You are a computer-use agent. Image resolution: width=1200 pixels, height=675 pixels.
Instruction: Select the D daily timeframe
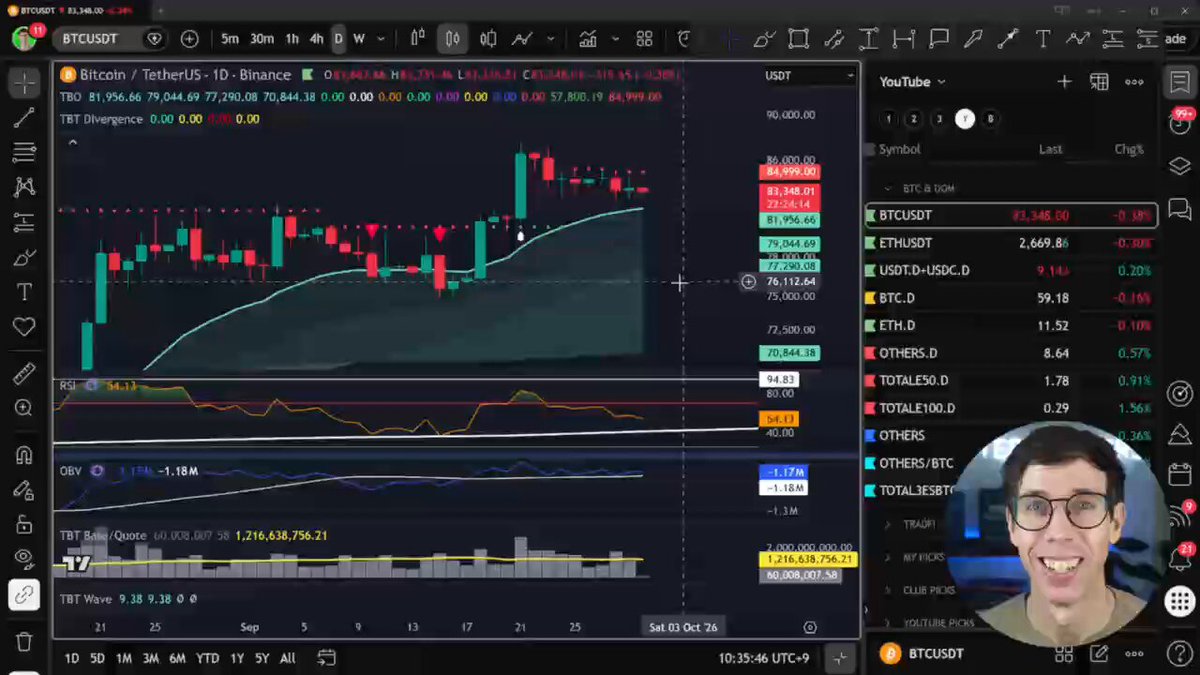coord(338,39)
